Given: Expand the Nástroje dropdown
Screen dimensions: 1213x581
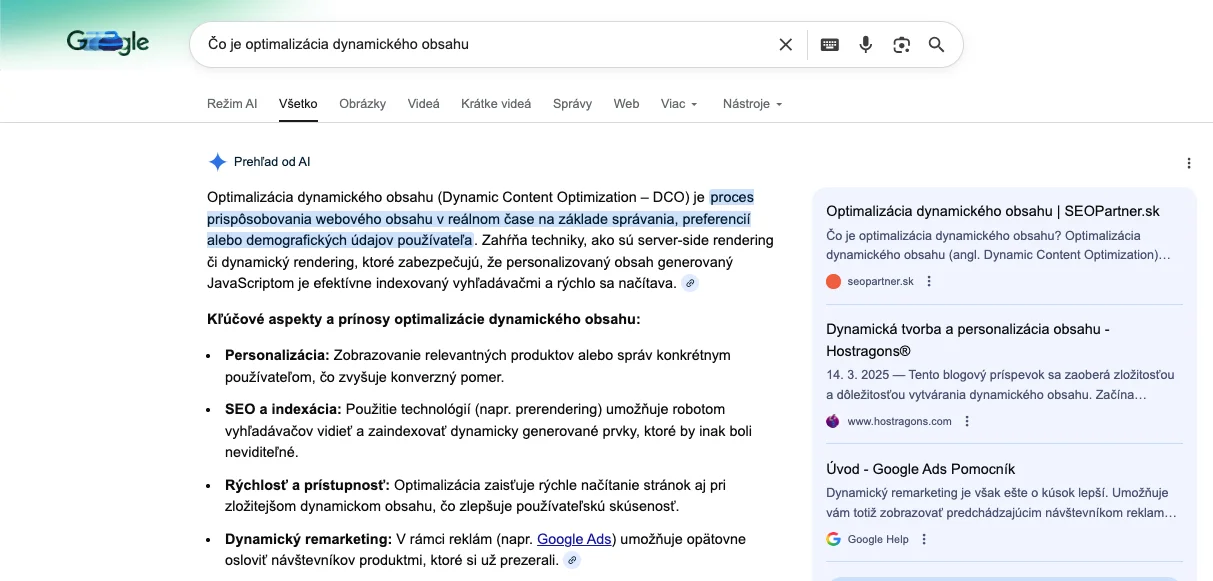Looking at the screenshot, I should click(x=752, y=104).
